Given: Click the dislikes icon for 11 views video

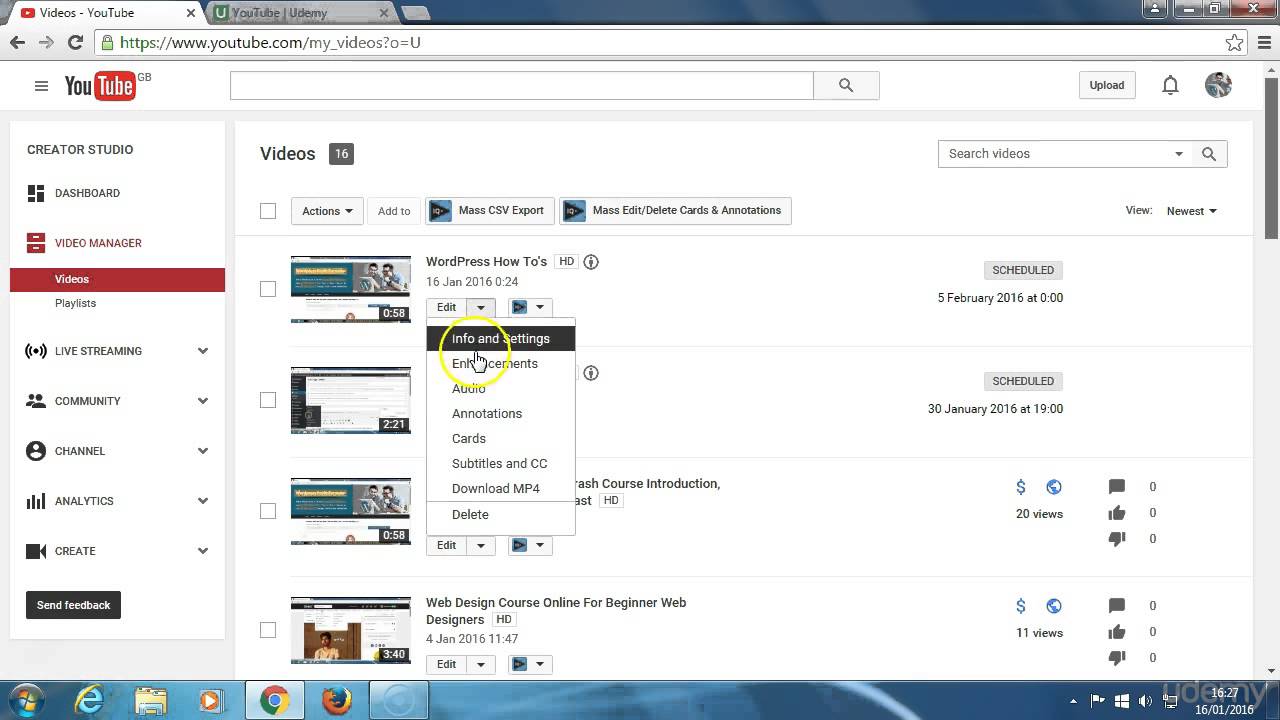Looking at the screenshot, I should [x=1117, y=657].
